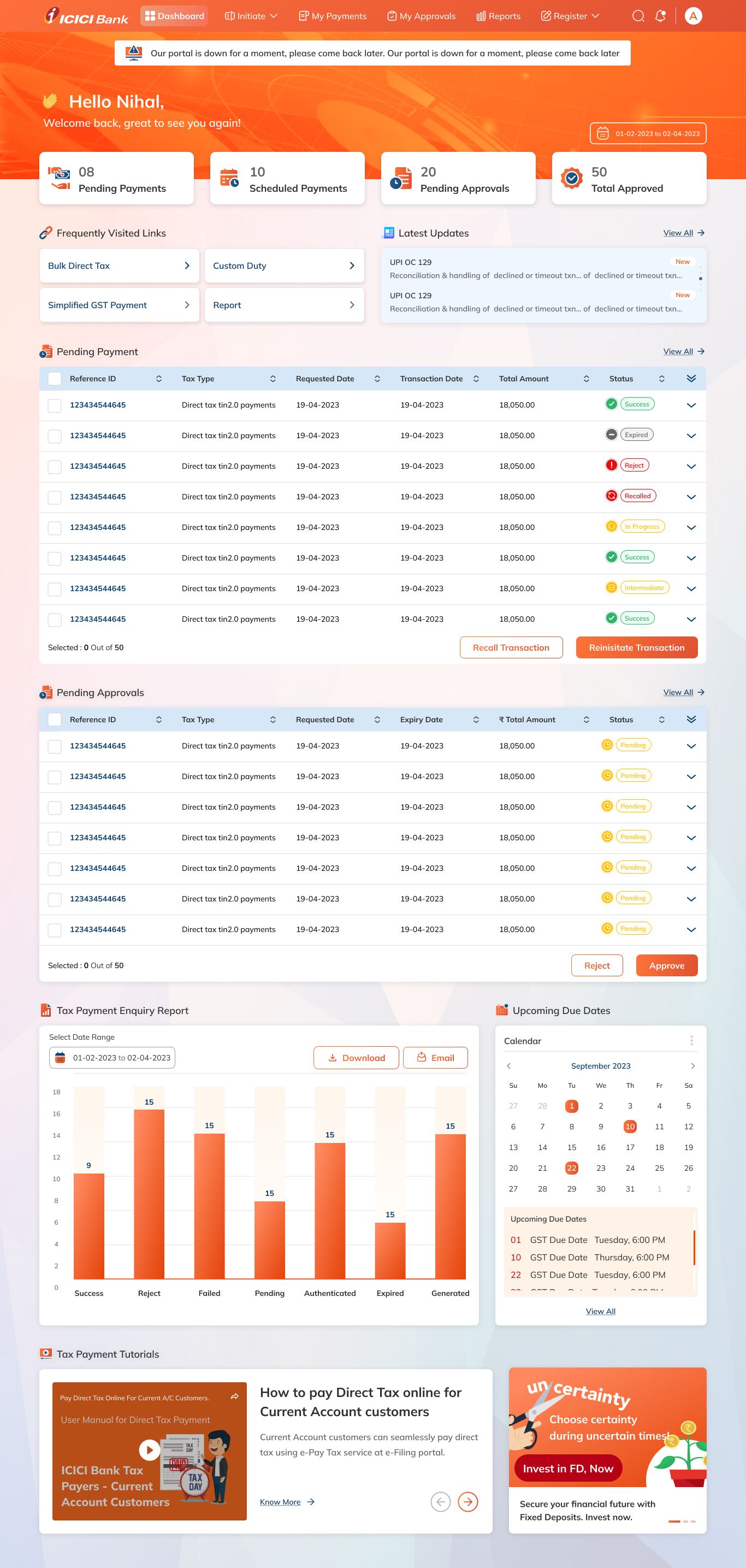This screenshot has width=746, height=1568.
Task: Check the Reject status row checkbox
Action: coord(55,466)
